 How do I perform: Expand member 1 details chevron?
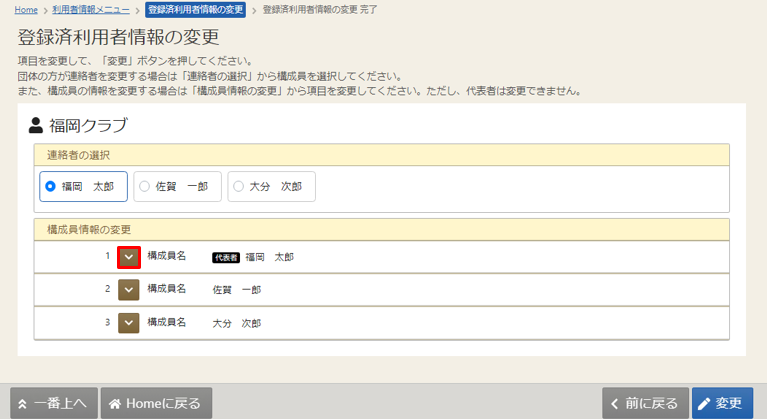129,257
